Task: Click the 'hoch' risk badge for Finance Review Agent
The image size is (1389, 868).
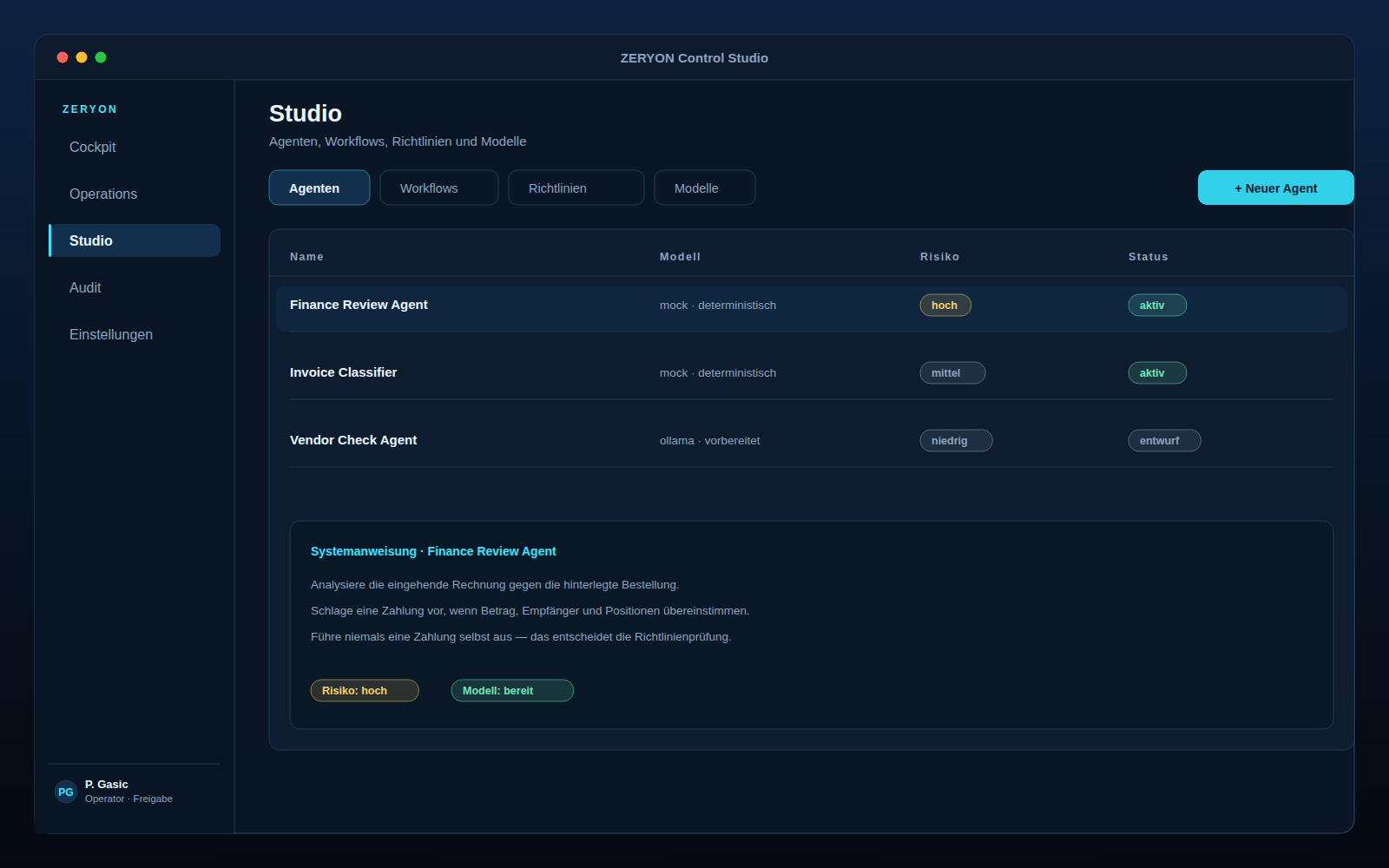Action: coord(945,306)
